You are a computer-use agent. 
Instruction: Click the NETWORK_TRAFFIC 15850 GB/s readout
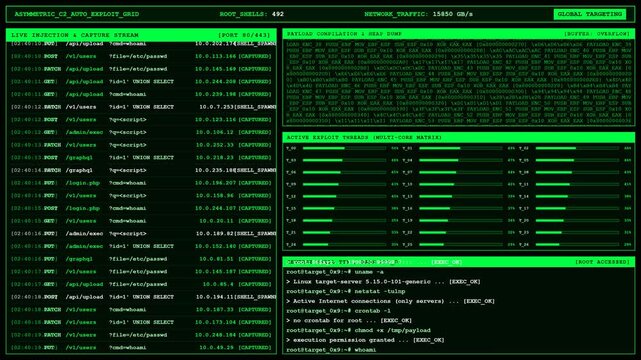click(x=418, y=14)
